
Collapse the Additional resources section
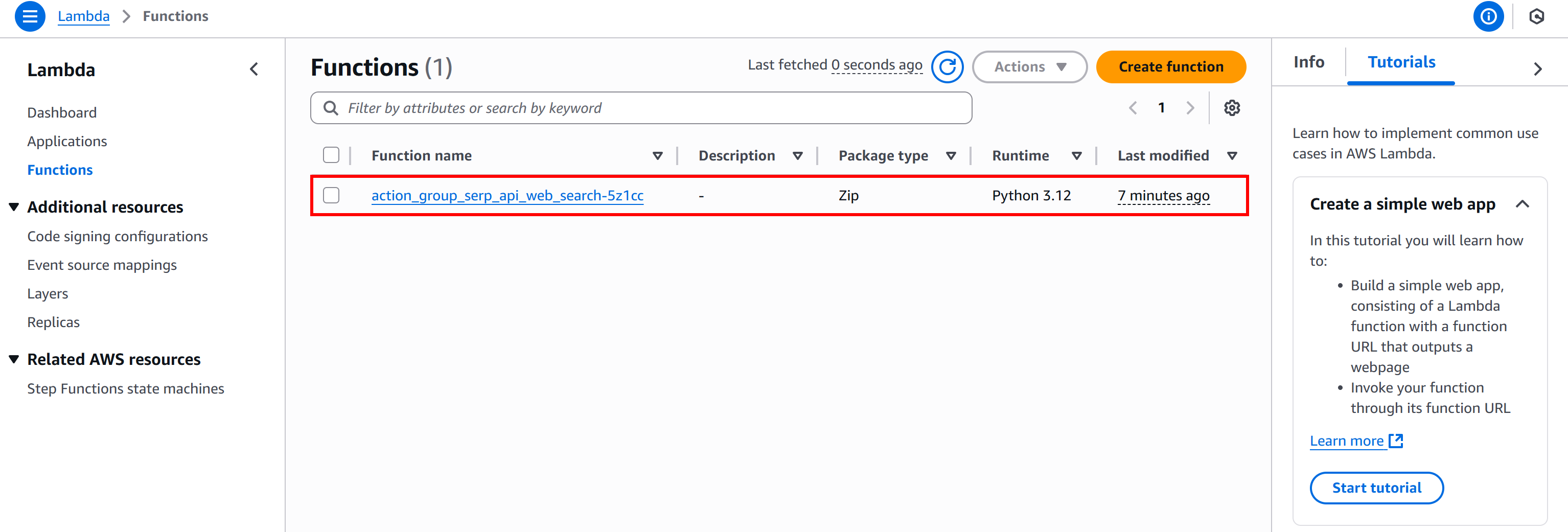(x=13, y=206)
